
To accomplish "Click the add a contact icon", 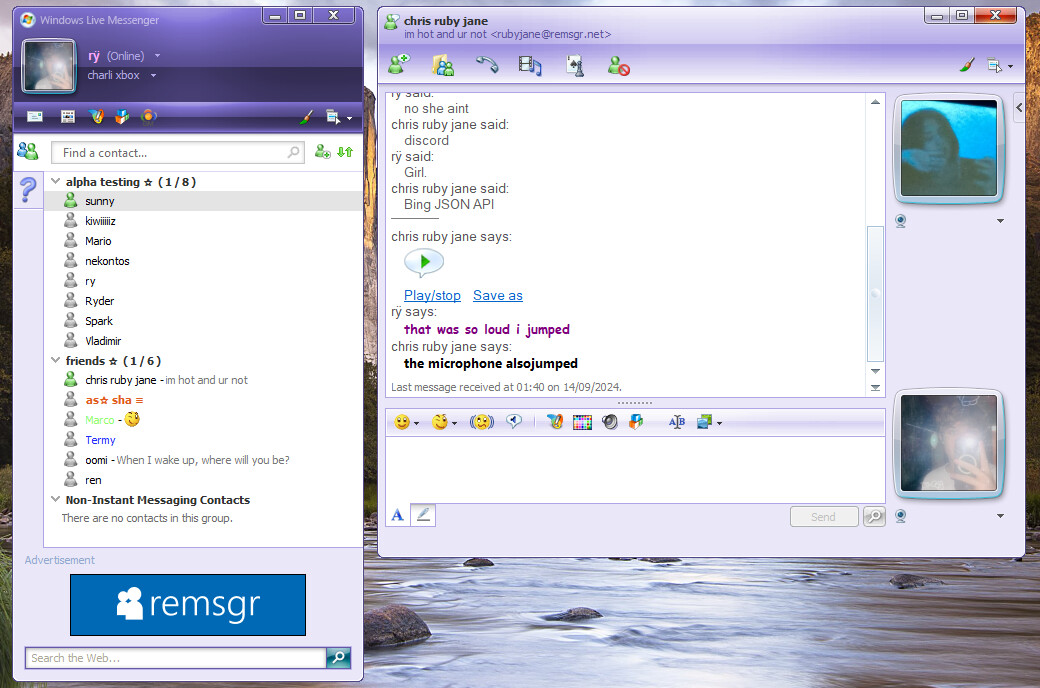I will point(322,152).
